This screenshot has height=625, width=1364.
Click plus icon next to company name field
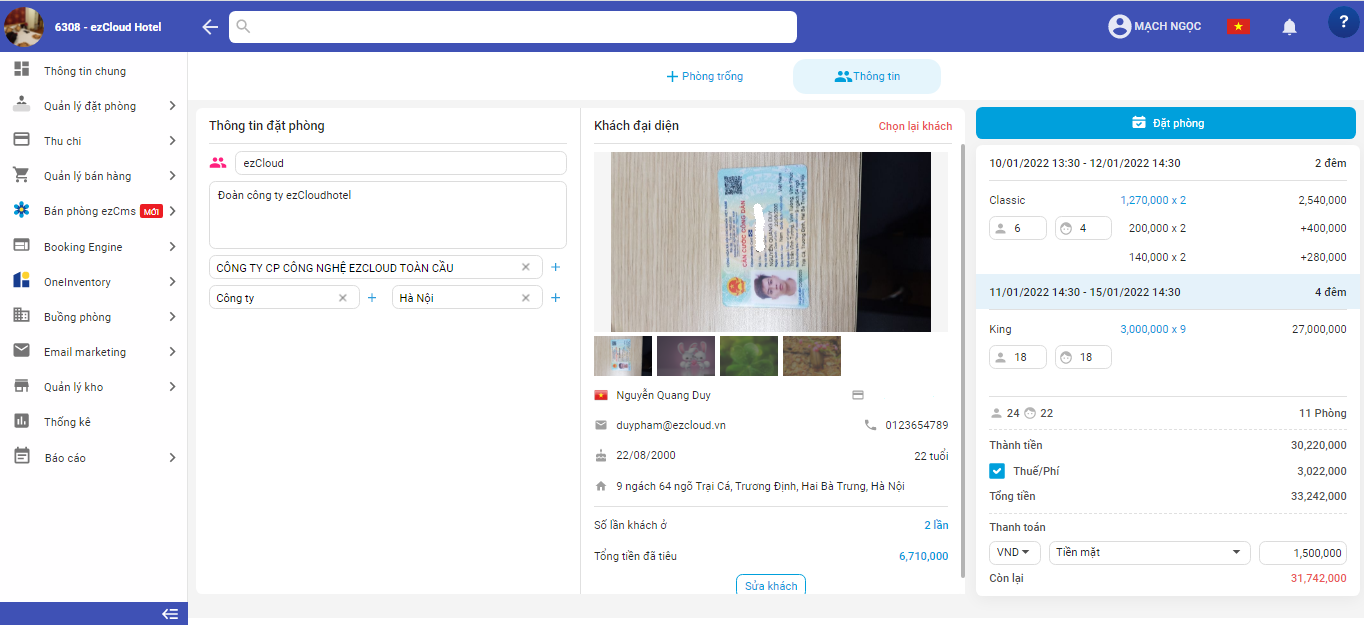(x=556, y=267)
